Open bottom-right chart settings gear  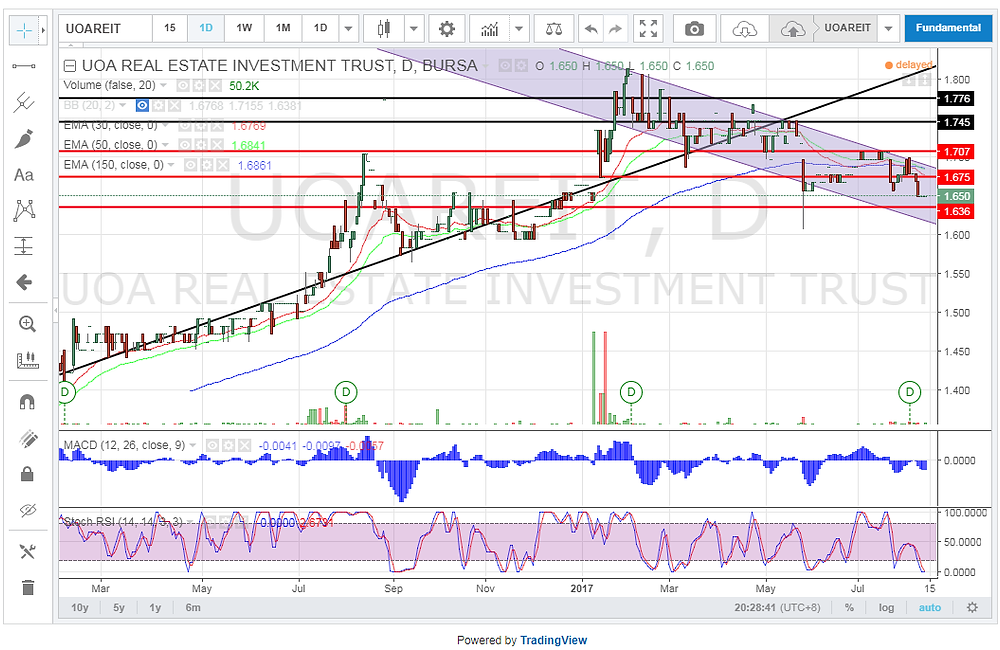(972, 607)
